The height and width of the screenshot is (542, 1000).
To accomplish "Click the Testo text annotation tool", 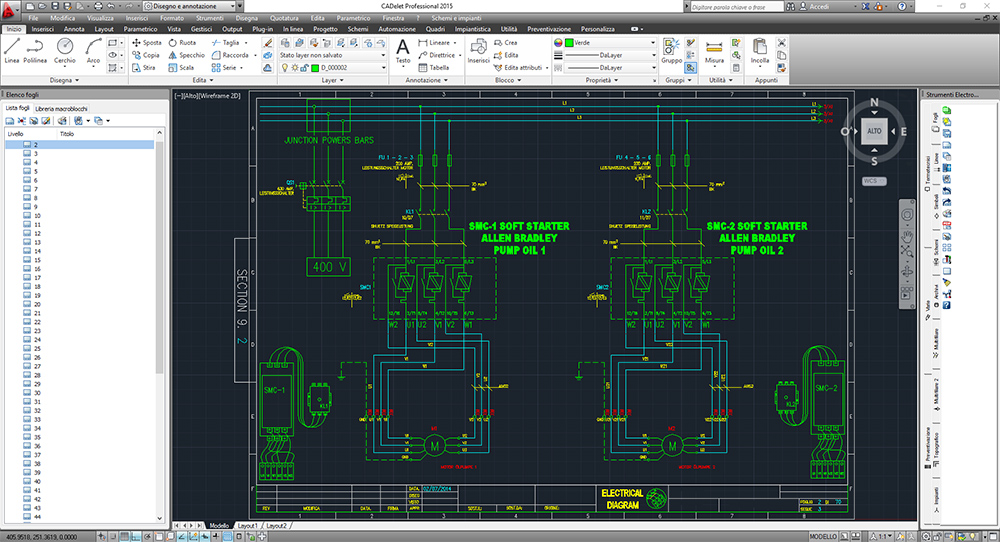I will 403,51.
